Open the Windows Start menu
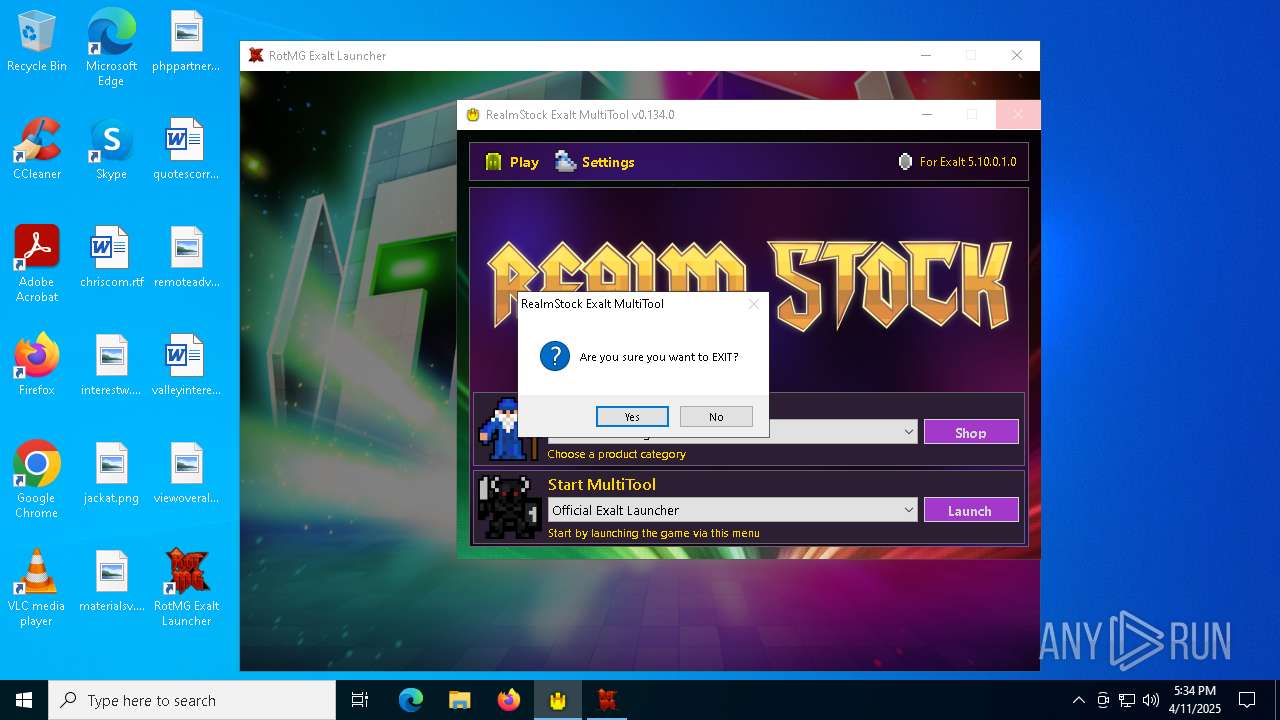Viewport: 1280px width, 720px height. pos(24,700)
